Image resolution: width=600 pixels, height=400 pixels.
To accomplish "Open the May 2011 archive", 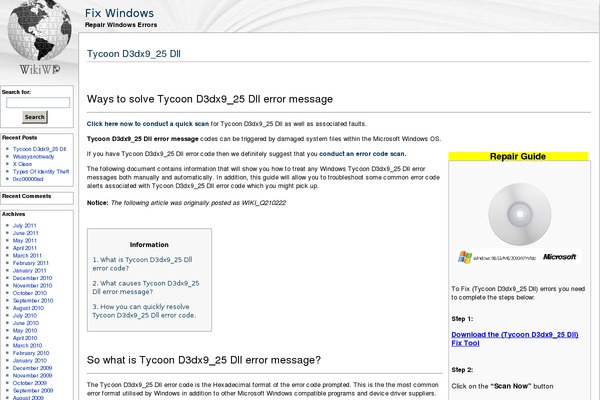I will tap(24, 240).
